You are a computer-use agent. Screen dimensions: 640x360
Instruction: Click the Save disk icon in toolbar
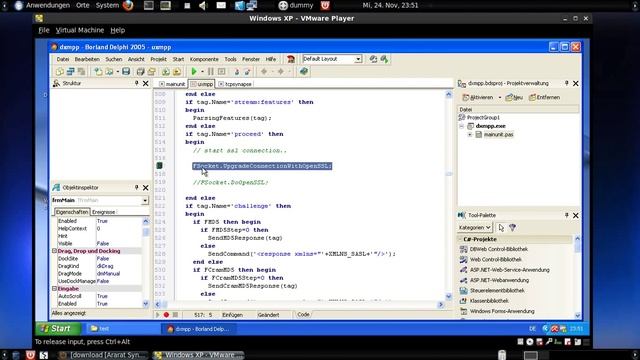pyautogui.click(x=126, y=71)
